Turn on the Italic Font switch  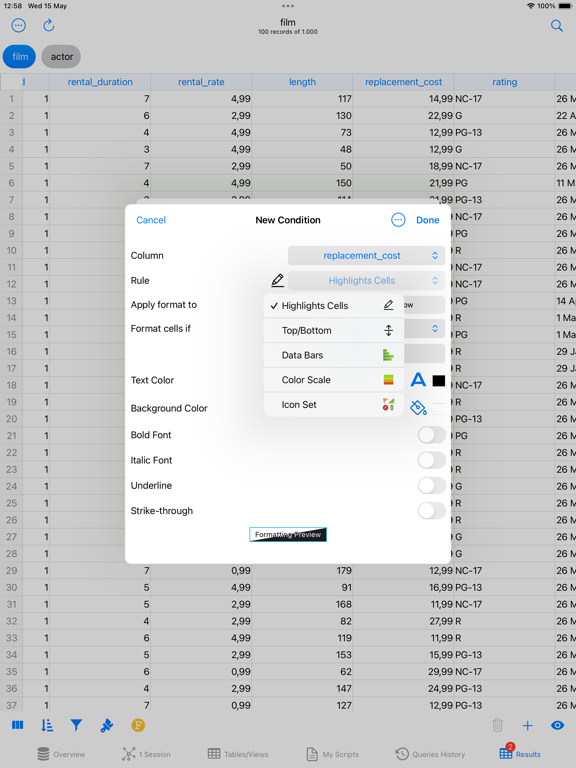pos(432,460)
